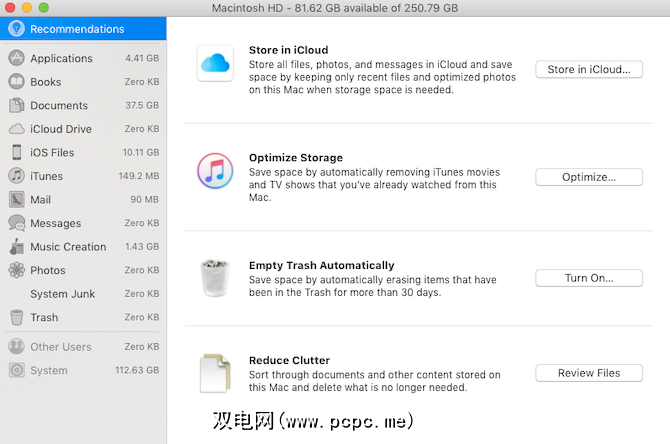Select System Junk in the sidebar
Viewport: 670px width, 444px height.
(62, 294)
